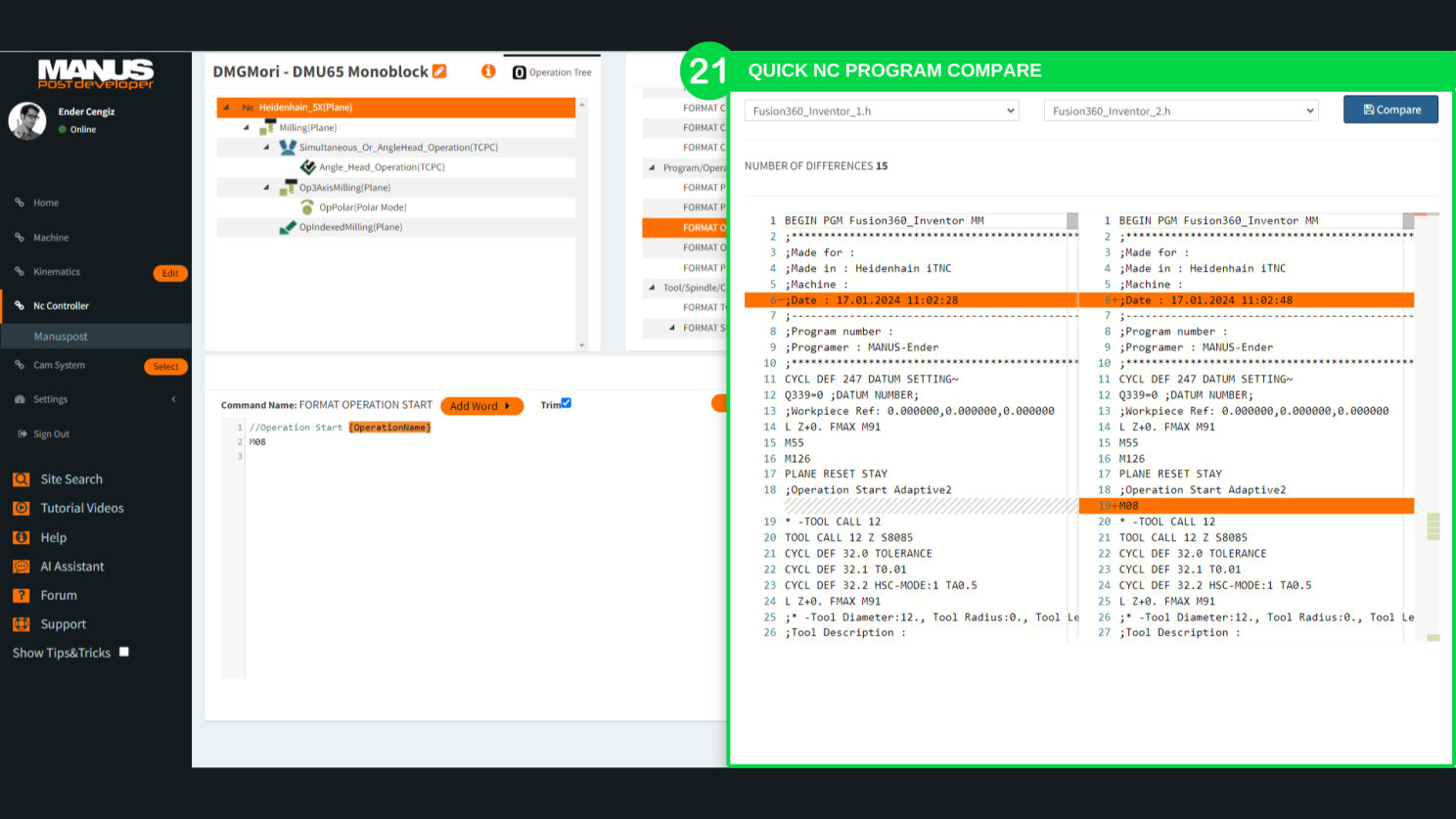Click the edit pencil icon beside DMU65 Monoblock
The height and width of the screenshot is (819, 1456).
(x=439, y=71)
